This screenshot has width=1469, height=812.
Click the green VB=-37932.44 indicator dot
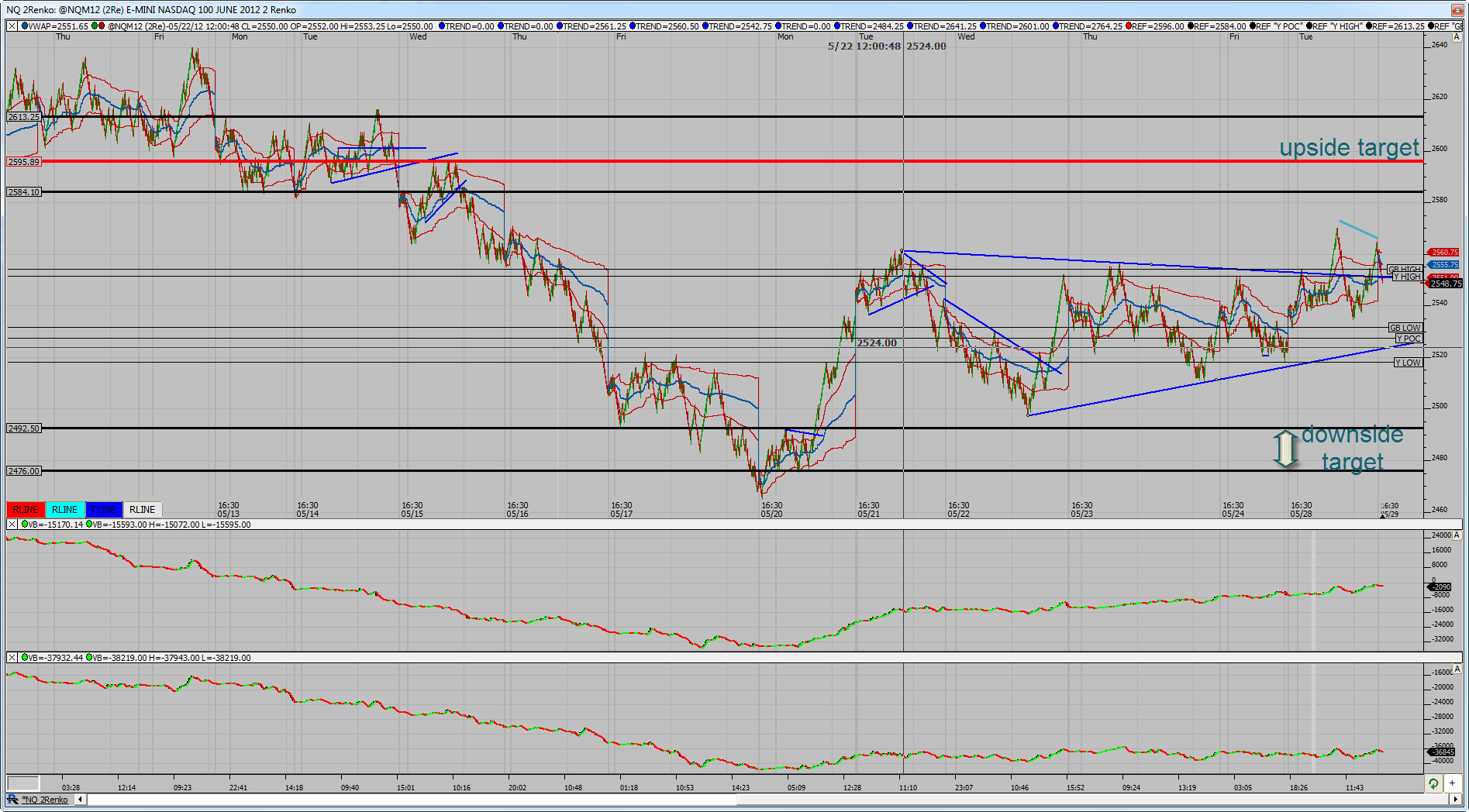tap(25, 658)
